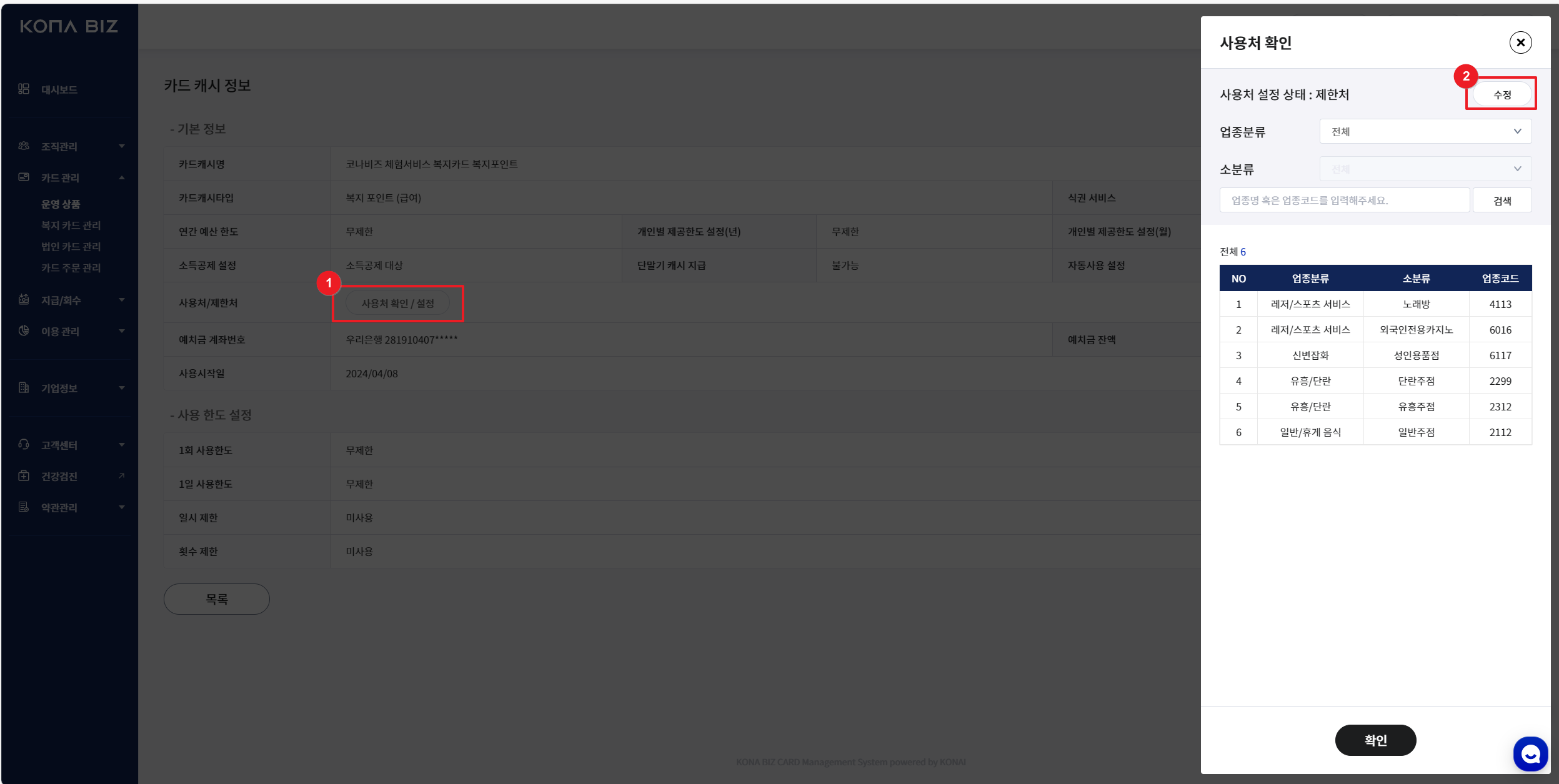This screenshot has width=1559, height=784.
Task: Click the company info building icon
Action: tap(24, 388)
